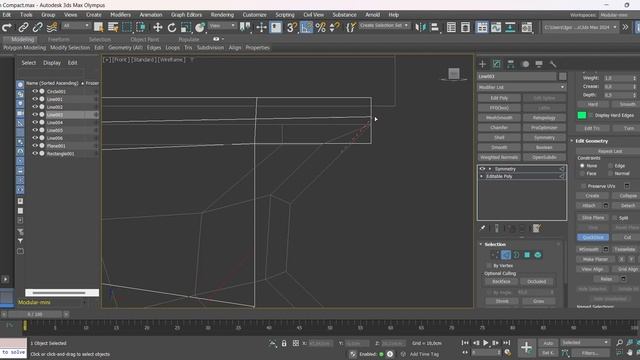Toggle the 3D Snaps icon
The height and width of the screenshot is (360, 640).
[x=291, y=27]
